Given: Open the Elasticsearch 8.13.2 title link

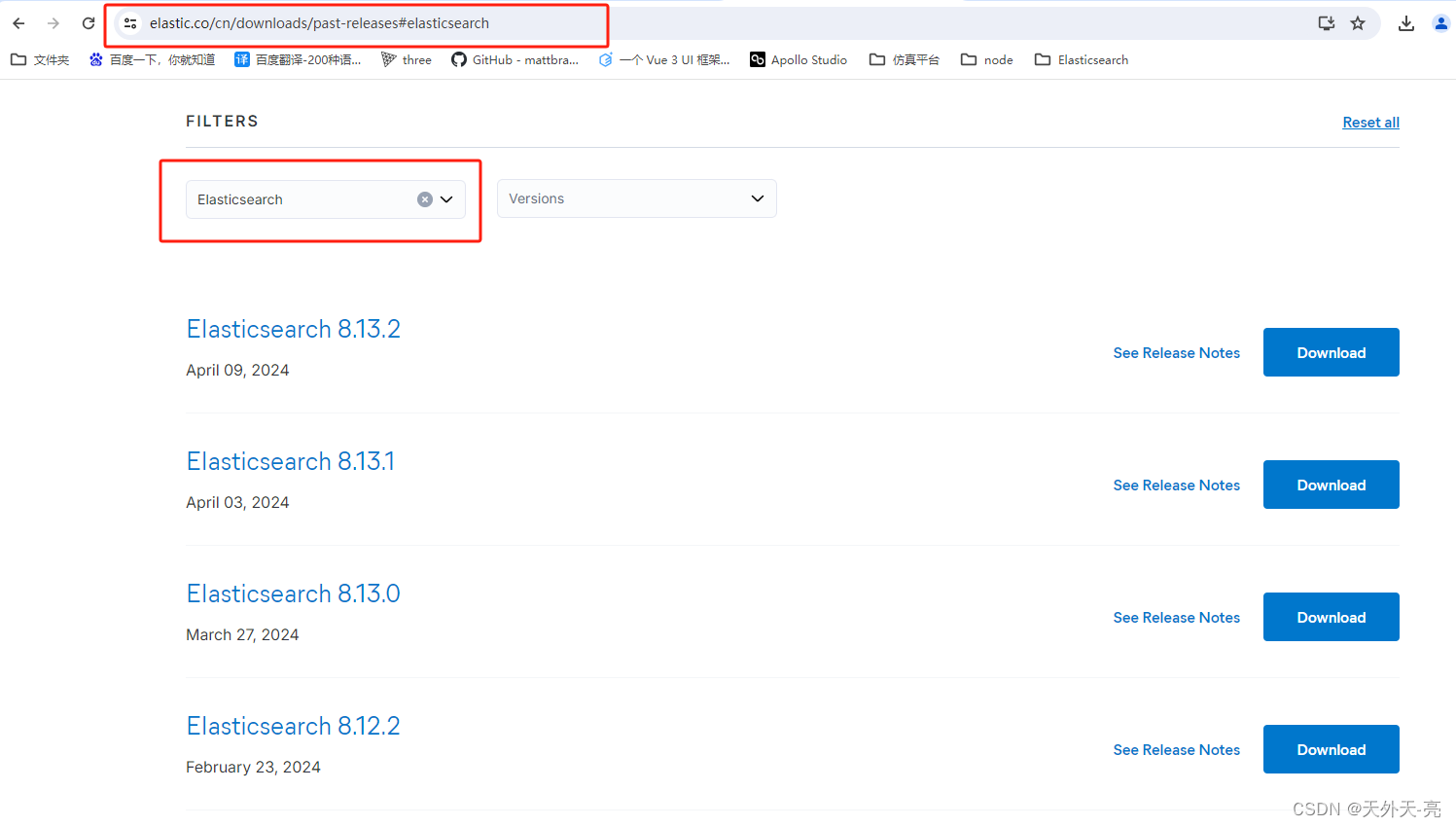Looking at the screenshot, I should (294, 329).
